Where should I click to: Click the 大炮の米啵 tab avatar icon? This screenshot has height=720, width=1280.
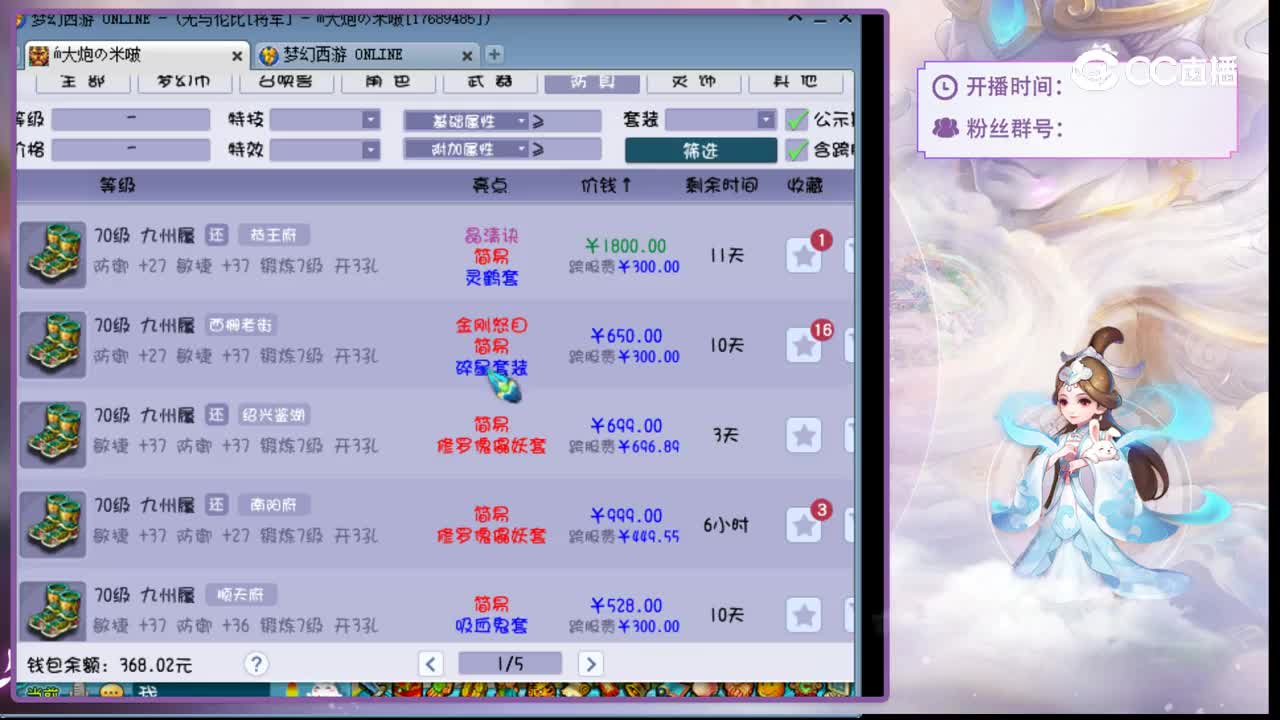coord(39,54)
